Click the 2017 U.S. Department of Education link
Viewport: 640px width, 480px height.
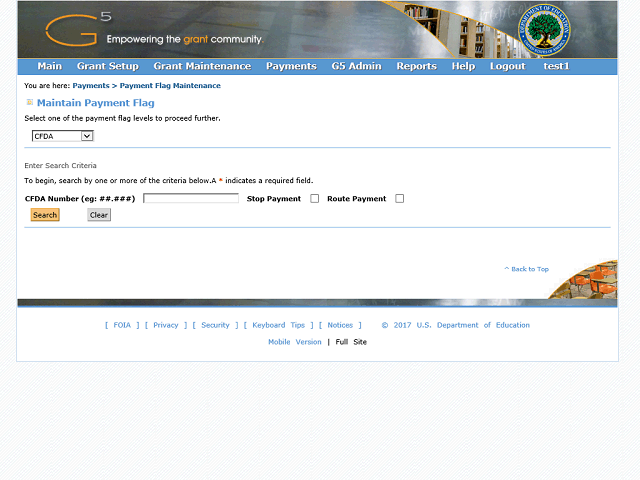456,325
